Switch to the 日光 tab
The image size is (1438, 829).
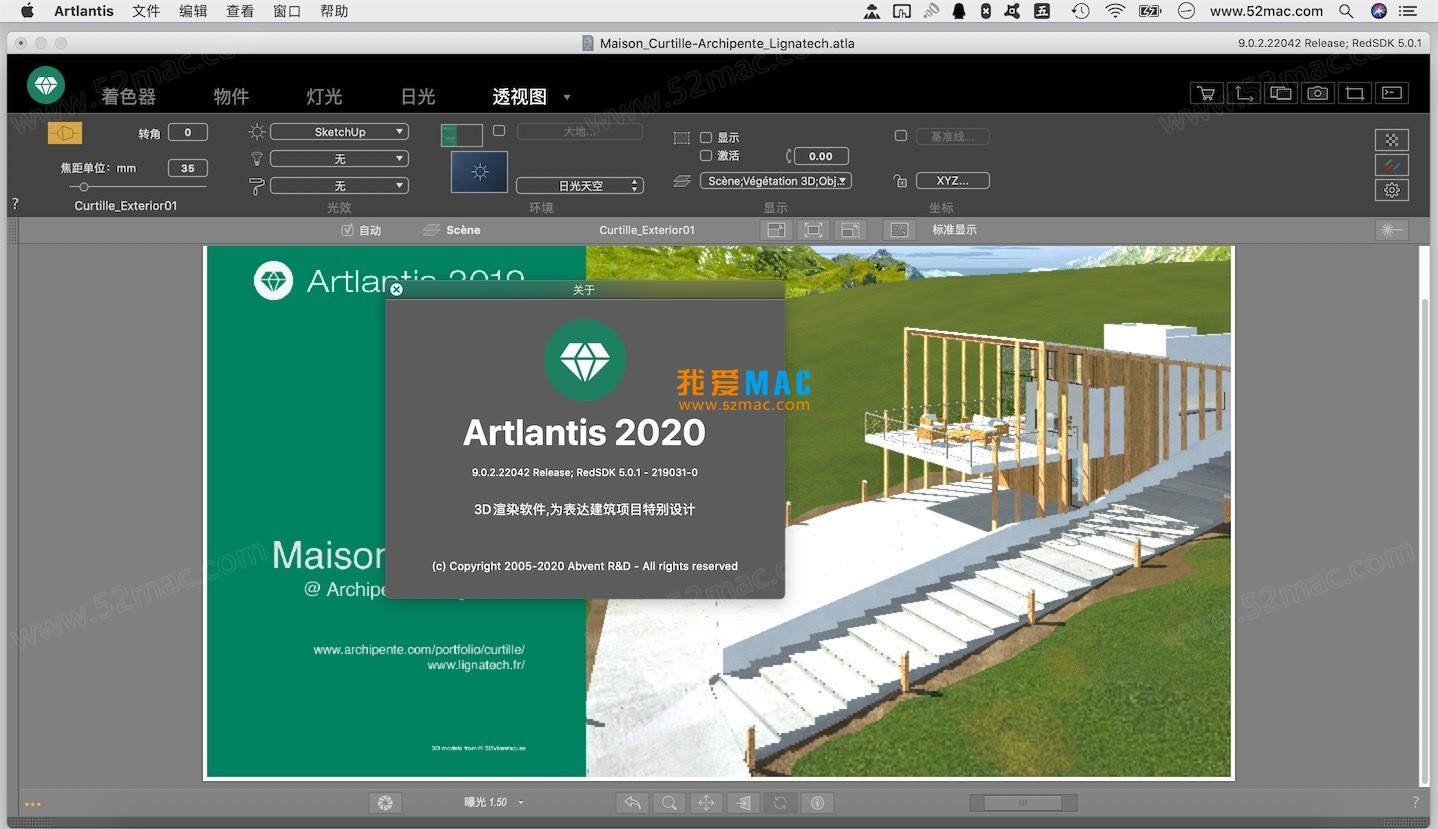(x=418, y=97)
